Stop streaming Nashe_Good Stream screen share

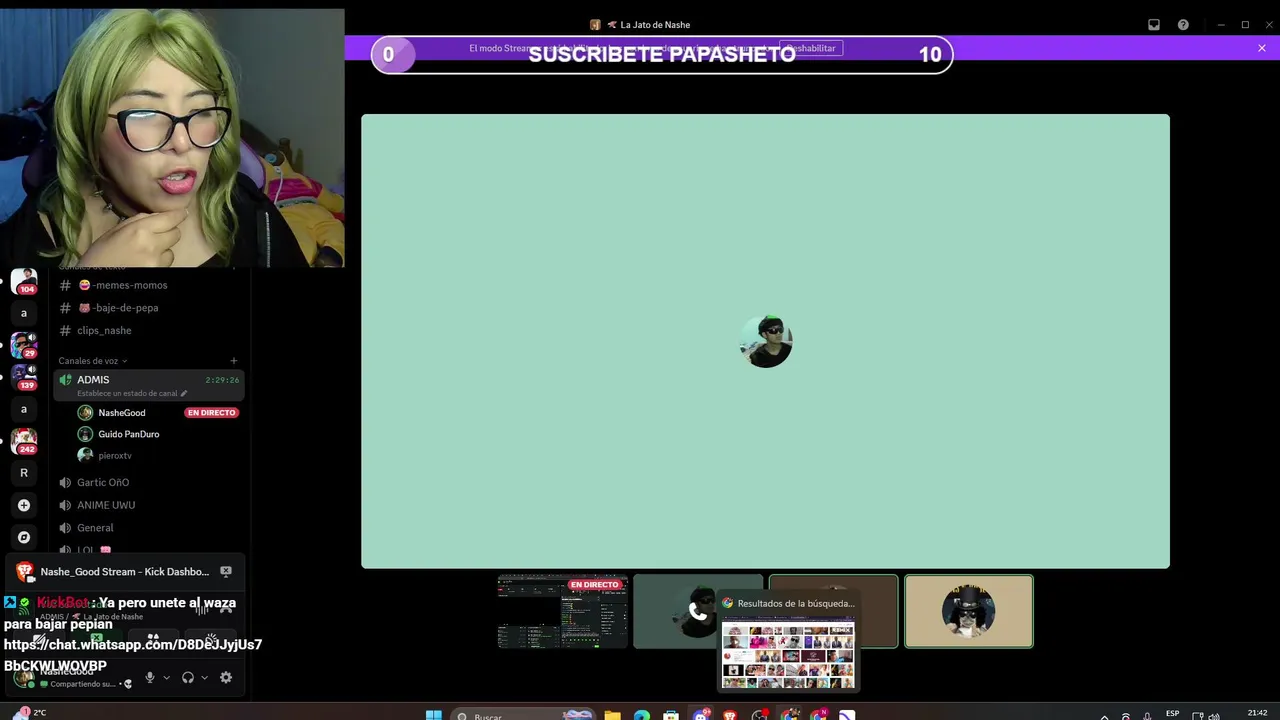pyautogui.click(x=226, y=571)
